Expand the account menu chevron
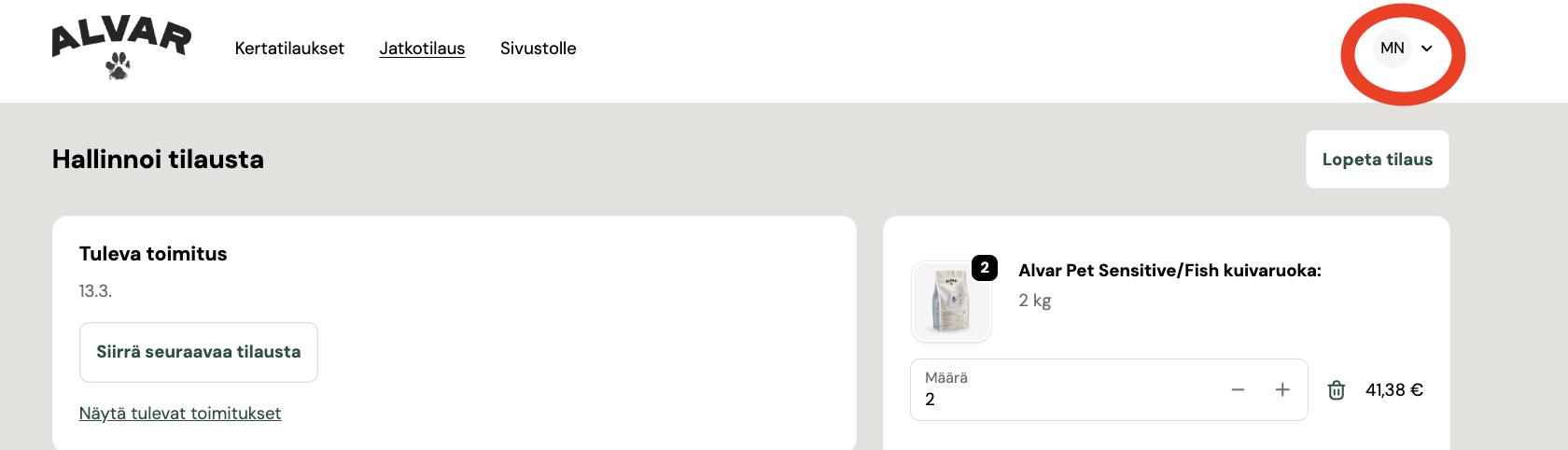1568x450 pixels. tap(1426, 49)
